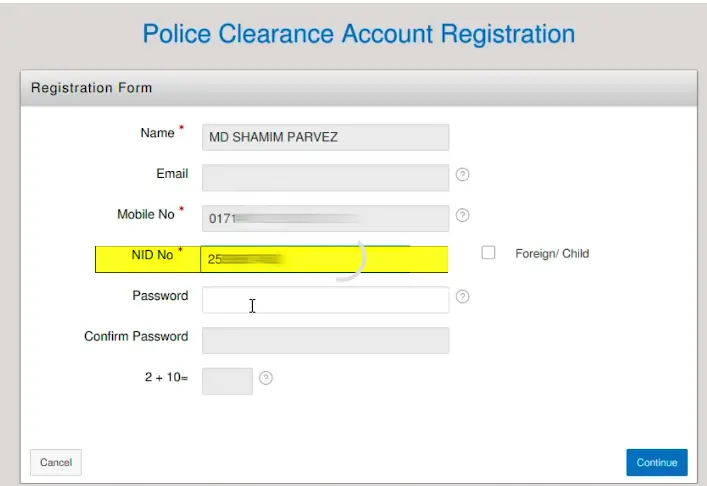This screenshot has height=486, width=707.
Task: Click the highlighted NID No input field
Action: 325,259
